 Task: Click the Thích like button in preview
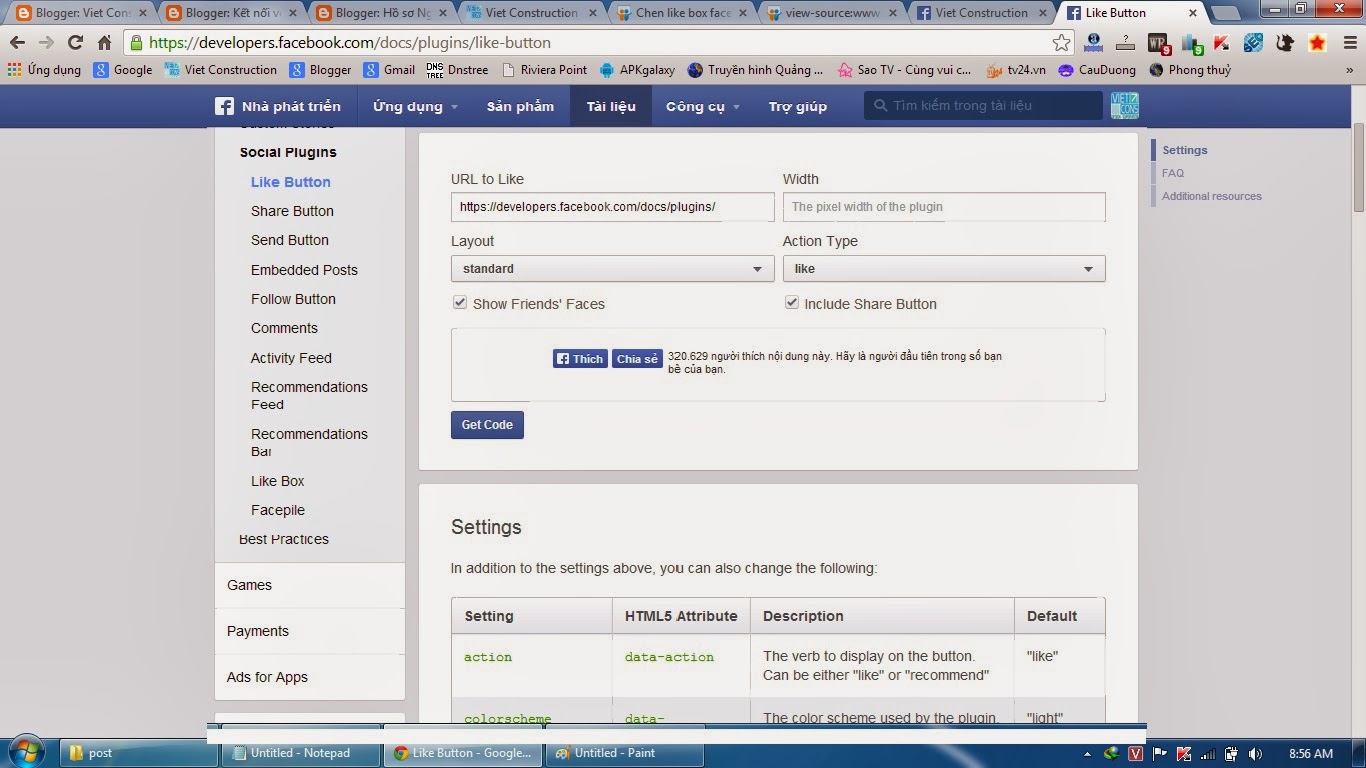pos(580,359)
